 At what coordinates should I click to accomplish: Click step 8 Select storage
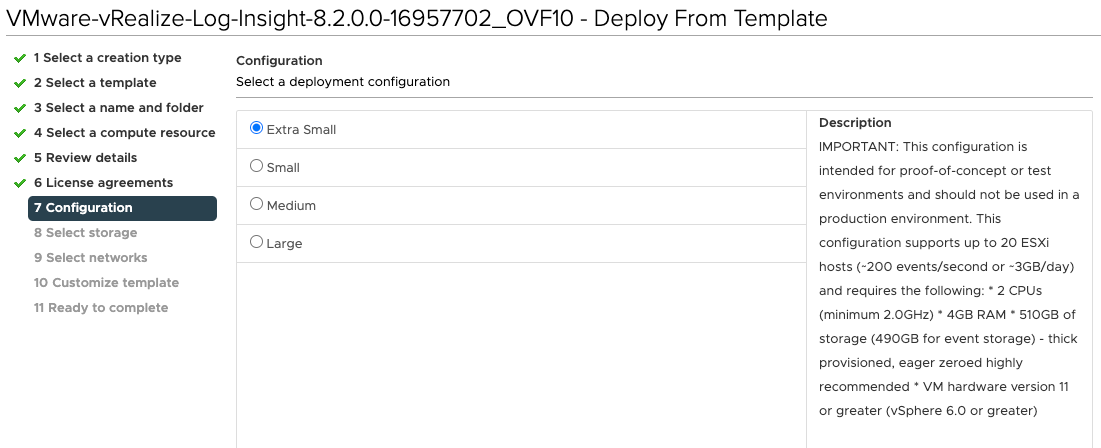point(85,233)
